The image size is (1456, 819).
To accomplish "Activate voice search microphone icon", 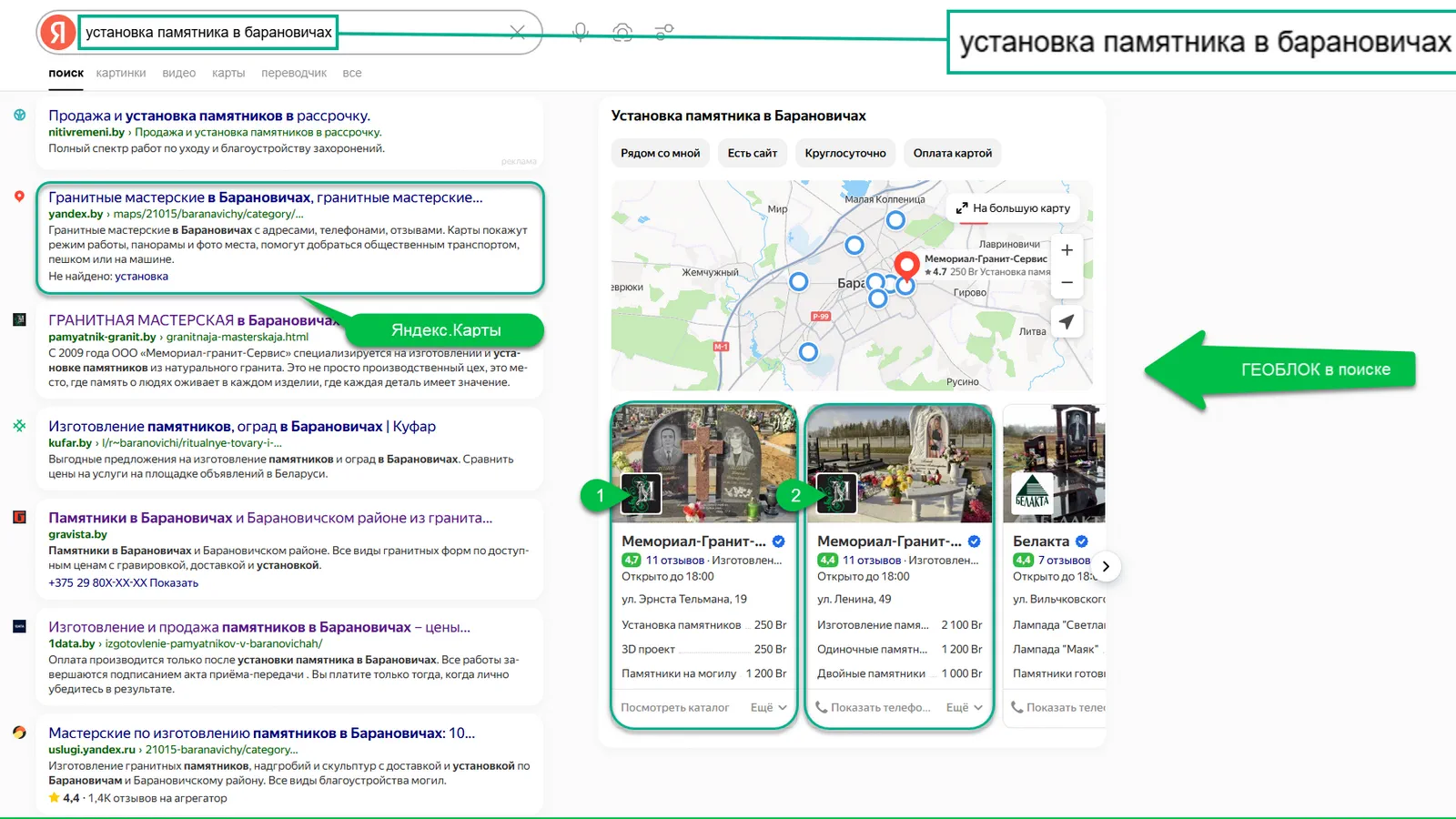I will [581, 33].
